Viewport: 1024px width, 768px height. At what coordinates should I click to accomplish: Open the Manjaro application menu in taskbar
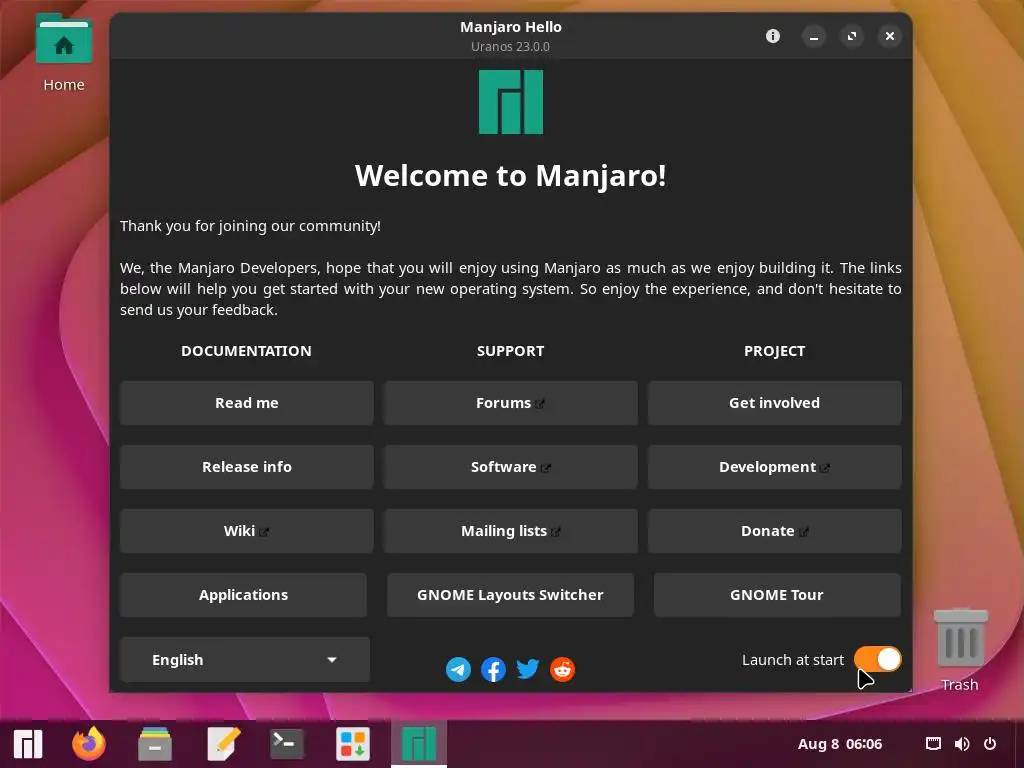pyautogui.click(x=28, y=744)
